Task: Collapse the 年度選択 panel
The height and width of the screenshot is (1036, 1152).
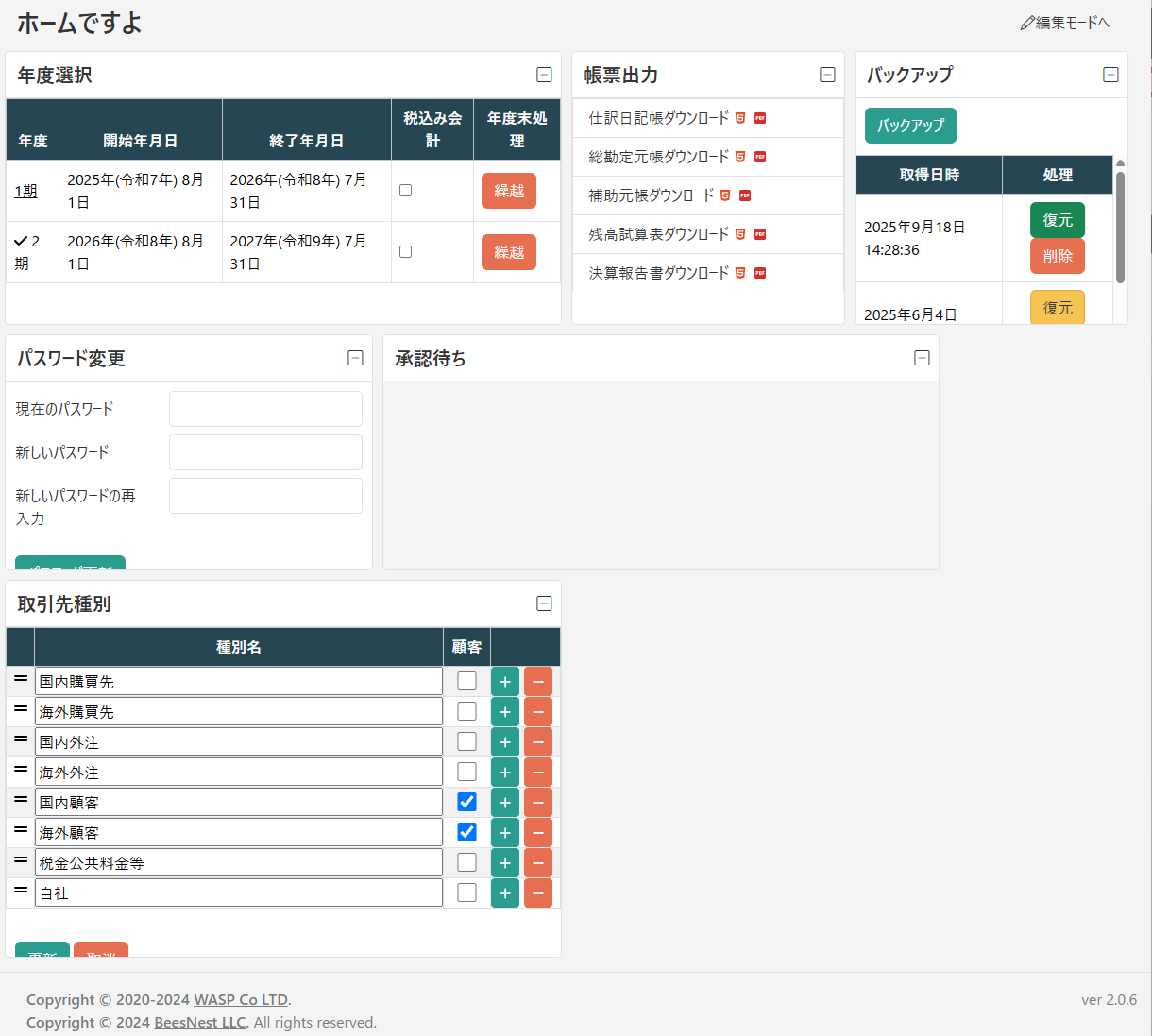Action: (544, 75)
